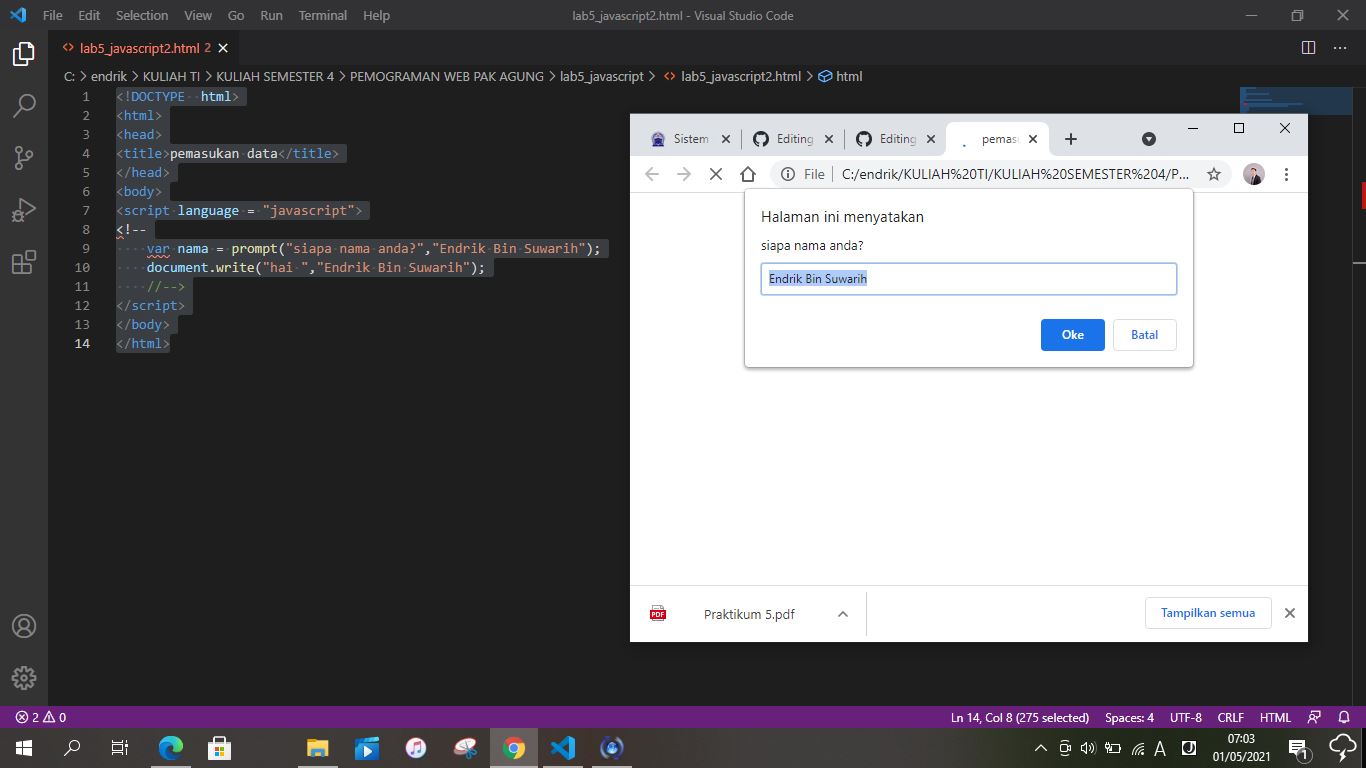Open the Run and Debug icon
Image resolution: width=1366 pixels, height=768 pixels.
23,210
